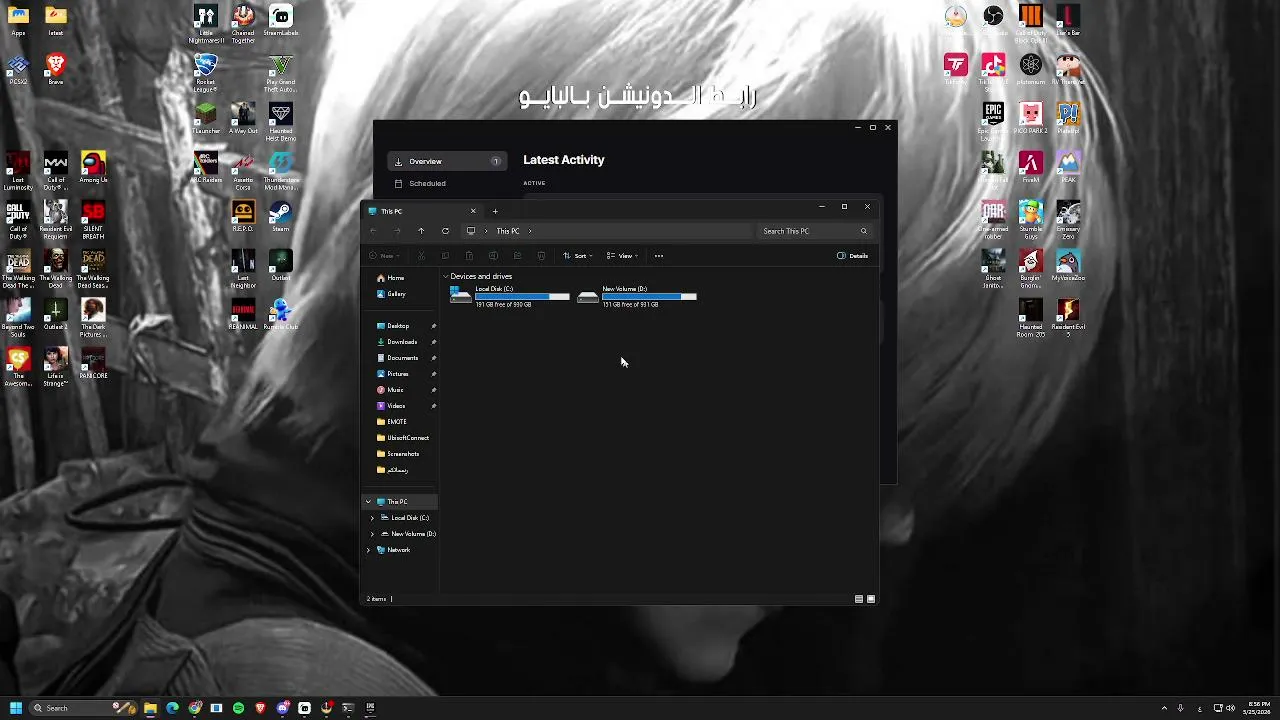Select New Volume (D:) drive tile
1280x720 pixels.
[637, 296]
